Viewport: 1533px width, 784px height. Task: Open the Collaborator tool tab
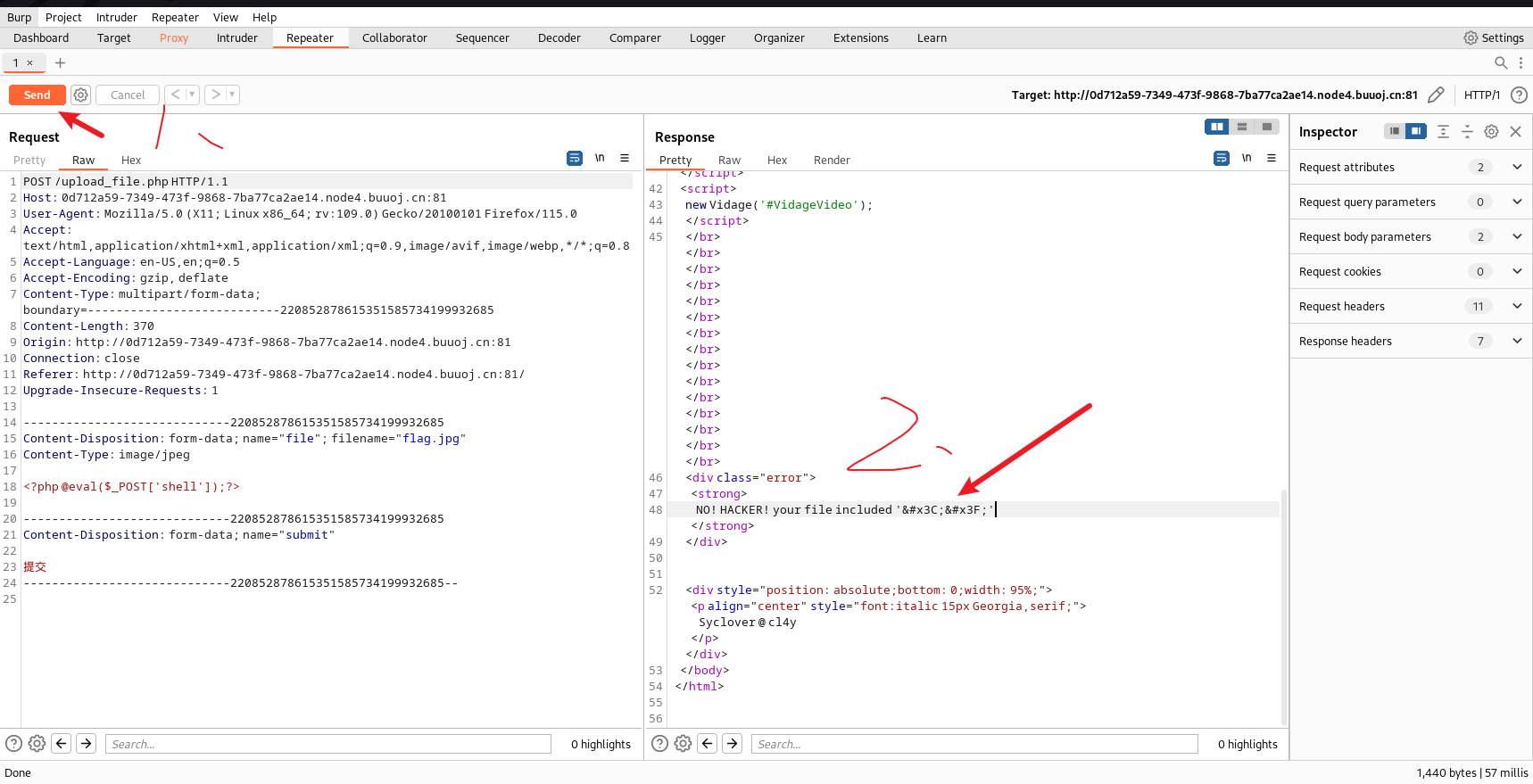394,37
